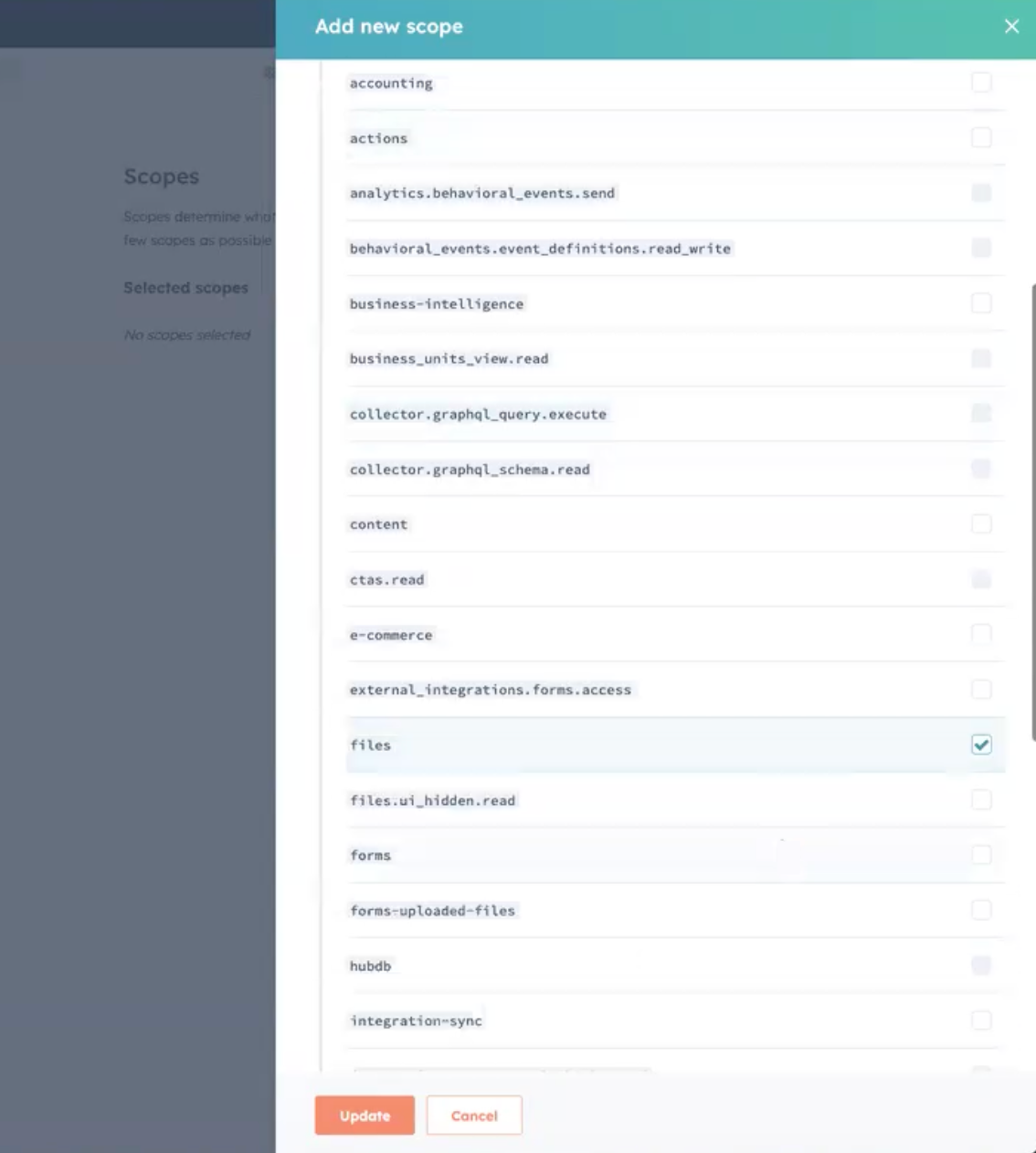Click the Update button
The image size is (1036, 1153).
[x=365, y=1116]
